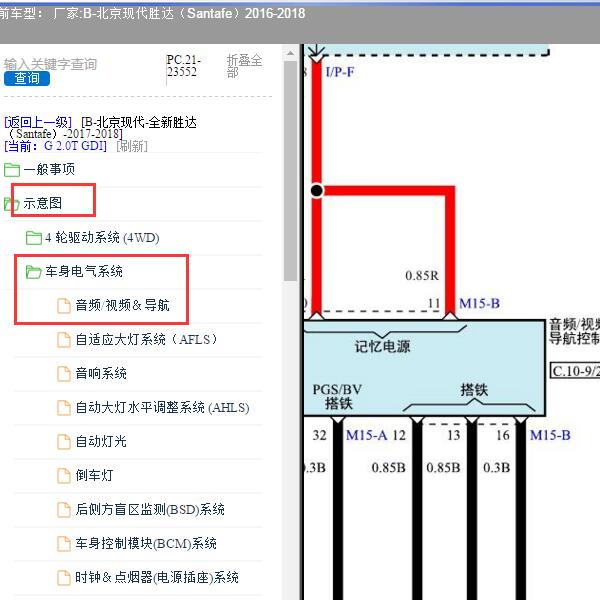600x600 pixels.
Task: Click the splice dot on red wire
Action: [x=316, y=190]
